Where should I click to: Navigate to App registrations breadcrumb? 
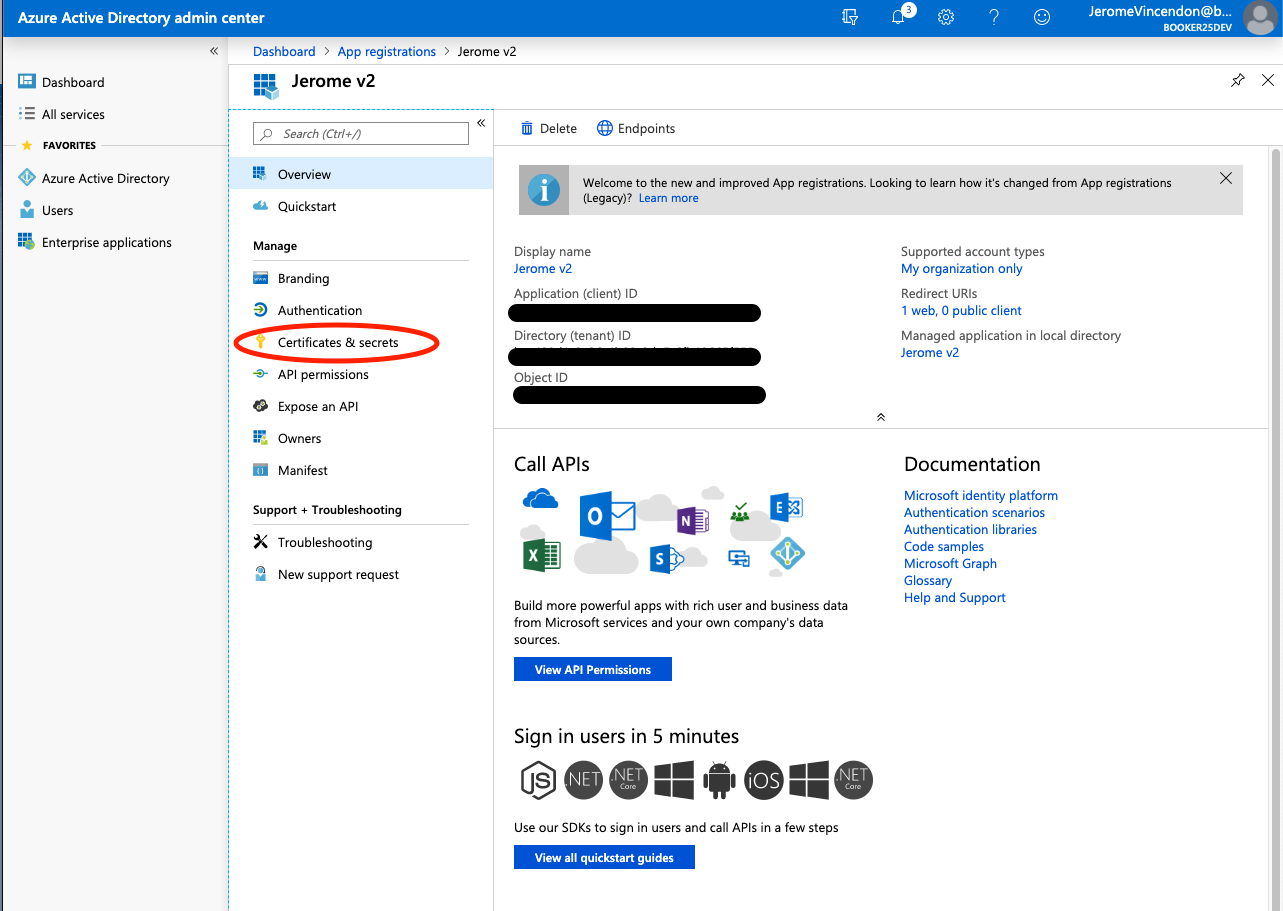point(386,51)
